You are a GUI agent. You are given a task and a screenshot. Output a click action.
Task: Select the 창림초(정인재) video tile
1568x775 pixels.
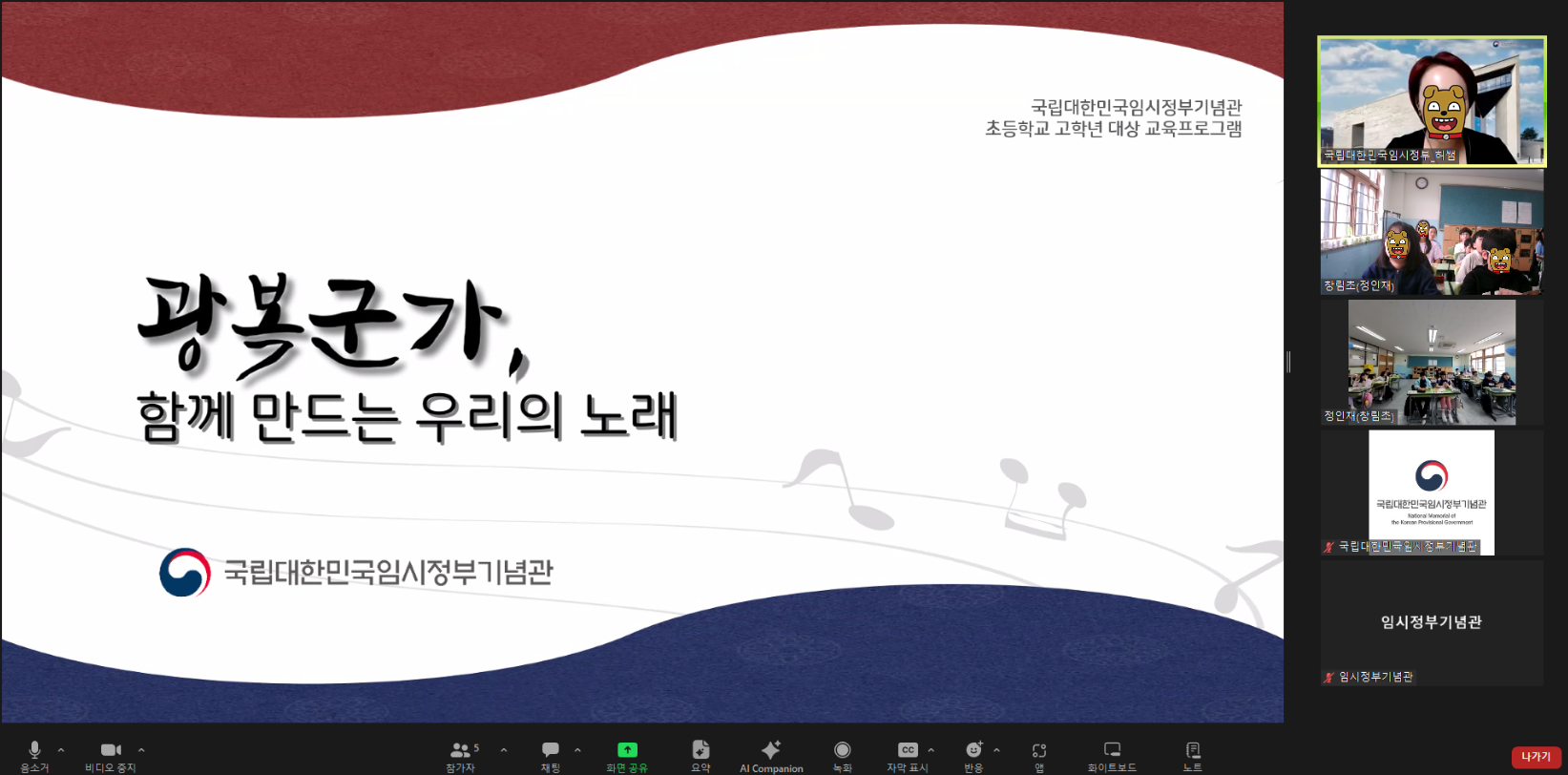point(1432,232)
